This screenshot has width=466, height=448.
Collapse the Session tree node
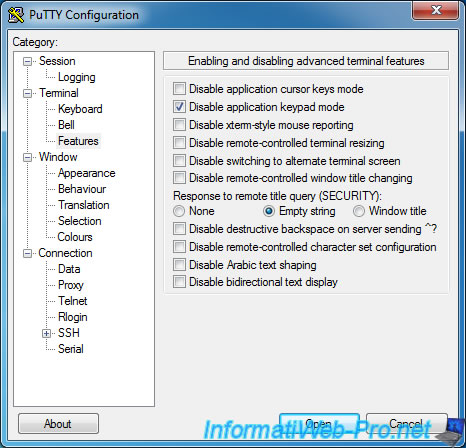click(x=27, y=61)
